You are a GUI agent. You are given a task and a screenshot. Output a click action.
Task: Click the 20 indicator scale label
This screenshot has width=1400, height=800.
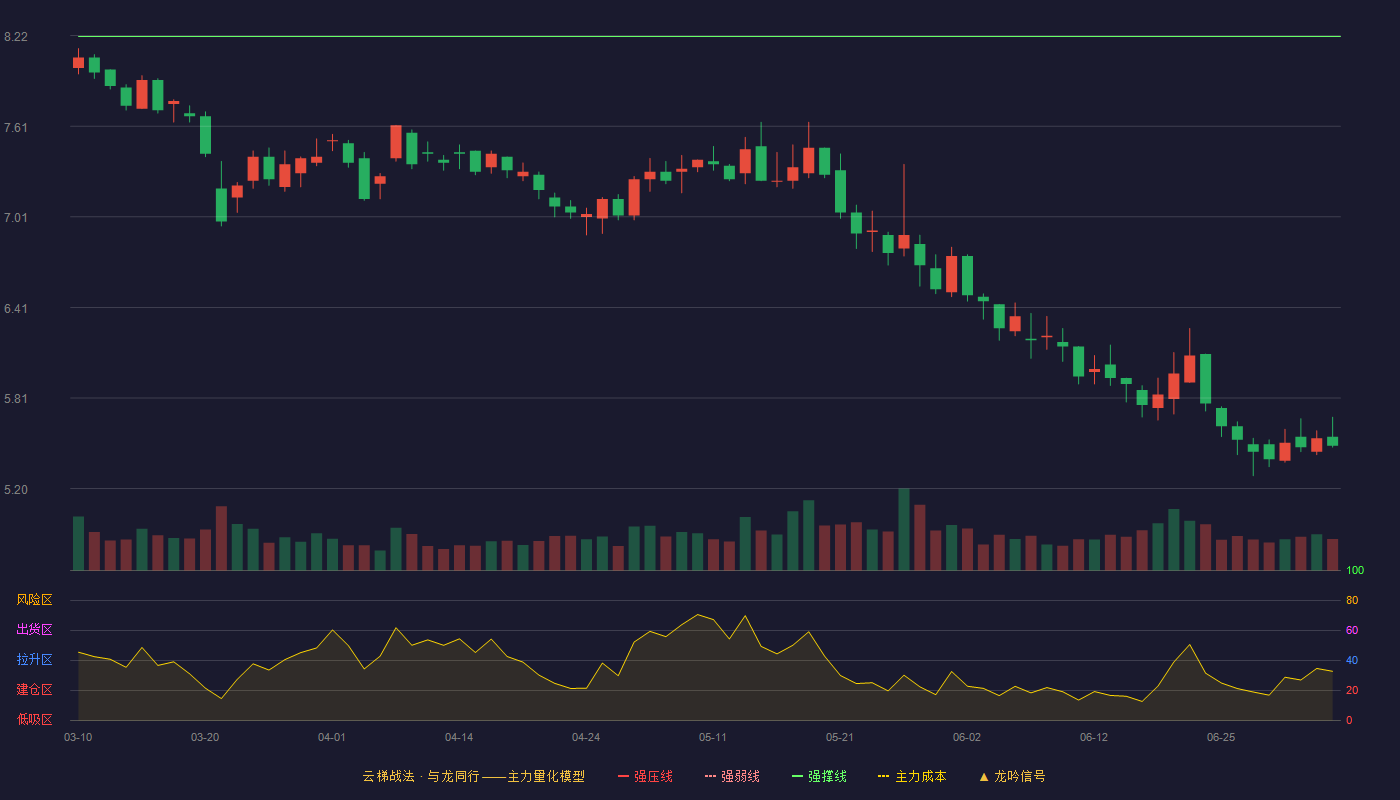pos(1352,690)
